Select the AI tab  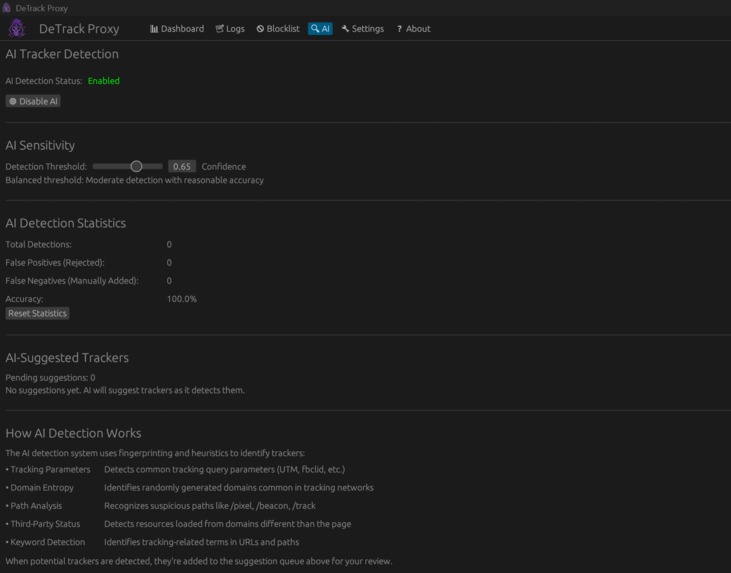coord(320,29)
